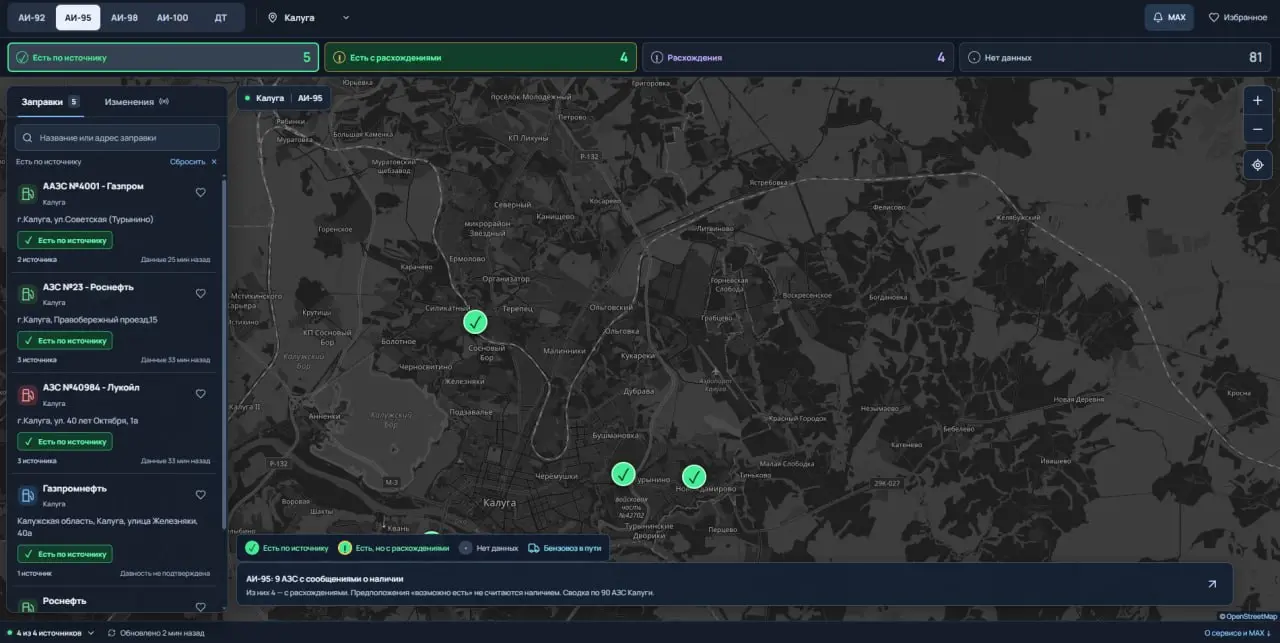This screenshot has height=643, width=1280.
Task: Click the map marker near Сосновый Бор
Action: pyautogui.click(x=475, y=322)
